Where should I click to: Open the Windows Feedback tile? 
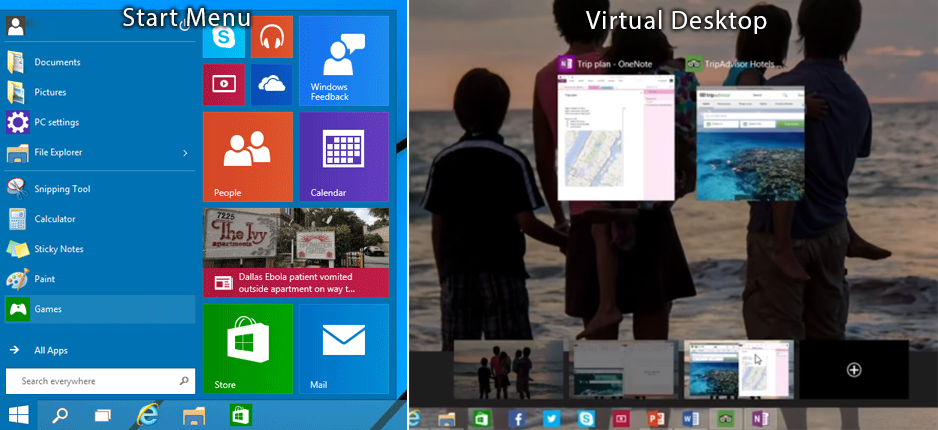point(344,61)
